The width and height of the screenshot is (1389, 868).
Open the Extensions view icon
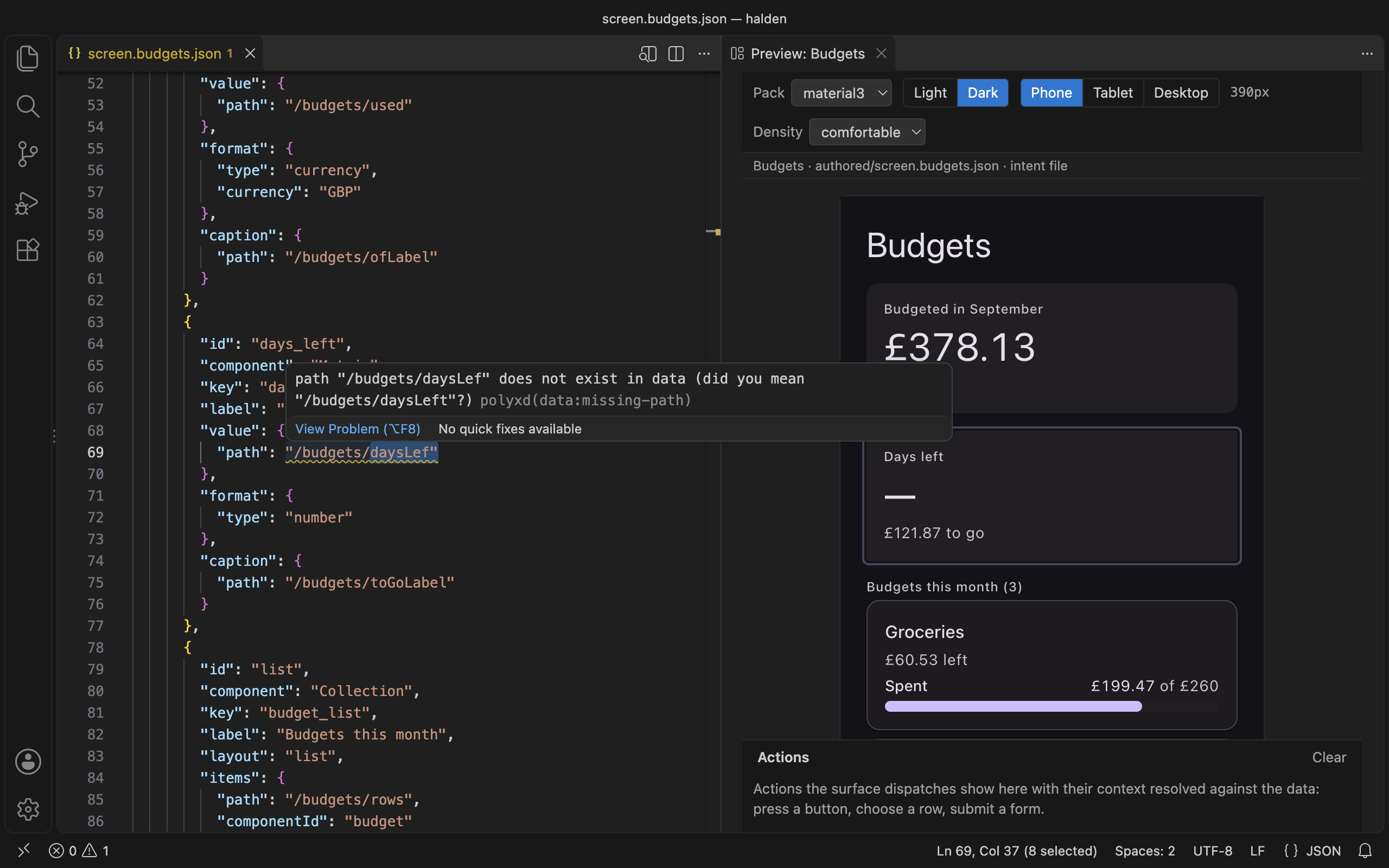pos(28,250)
